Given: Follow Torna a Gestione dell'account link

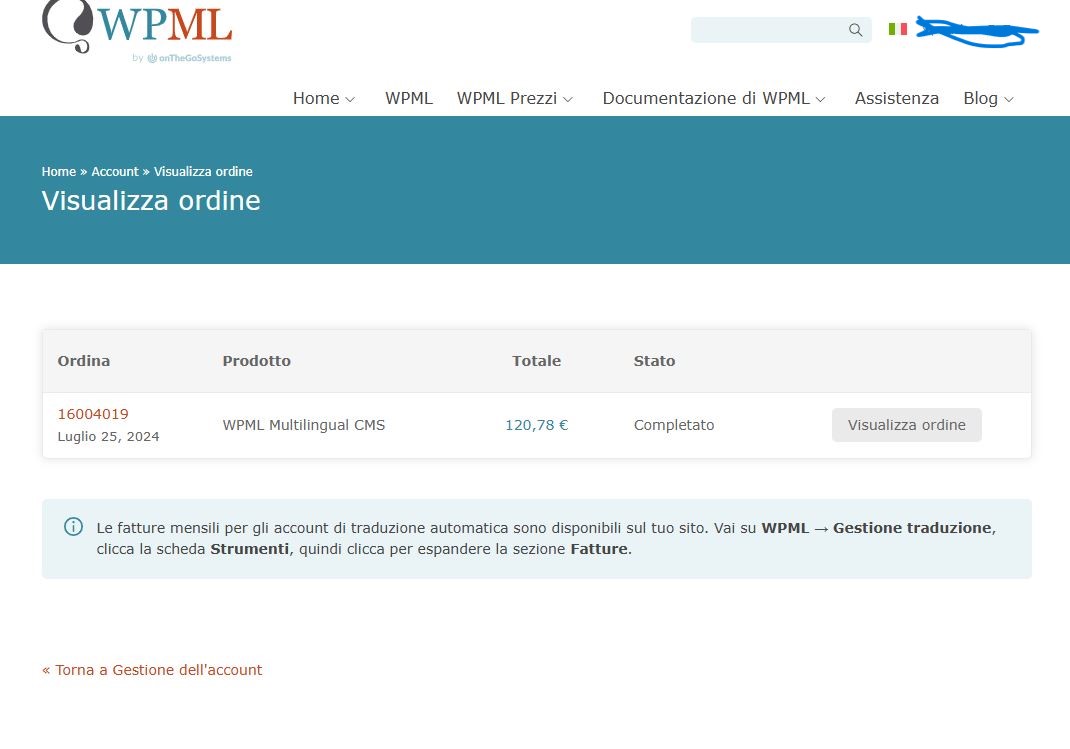Looking at the screenshot, I should [x=152, y=670].
